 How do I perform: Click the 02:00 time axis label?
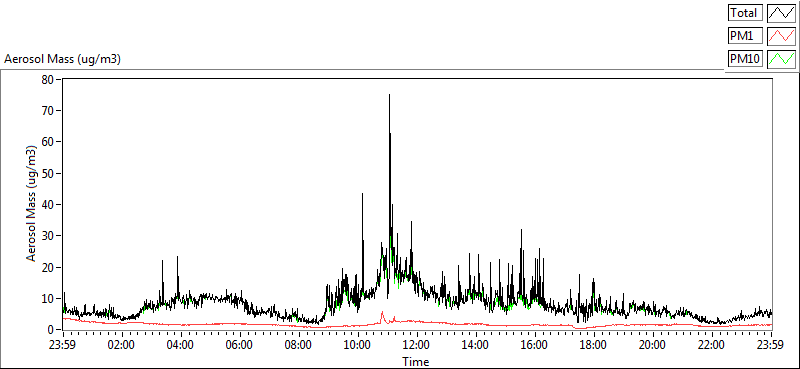click(x=121, y=345)
